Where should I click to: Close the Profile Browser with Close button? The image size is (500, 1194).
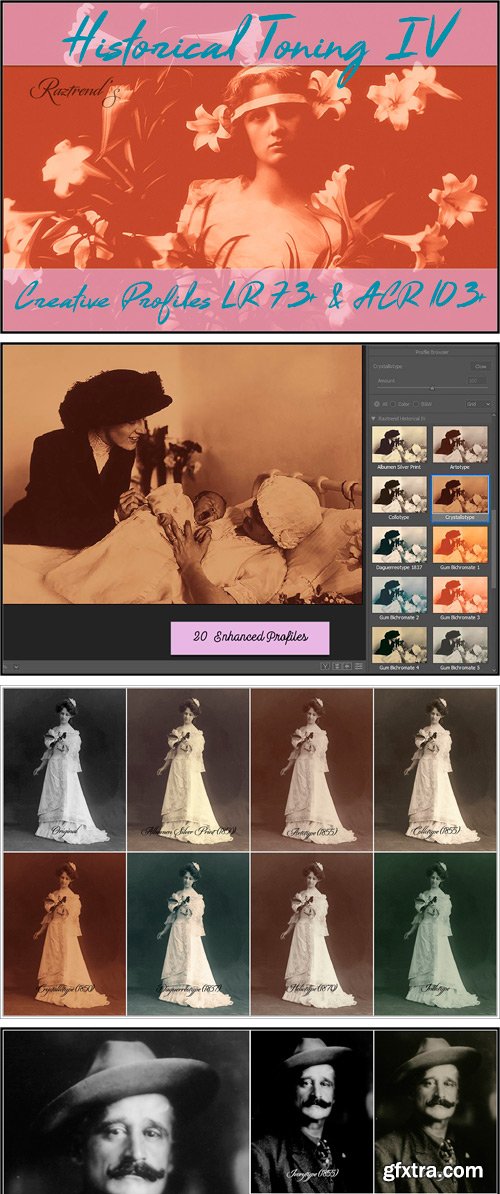481,366
